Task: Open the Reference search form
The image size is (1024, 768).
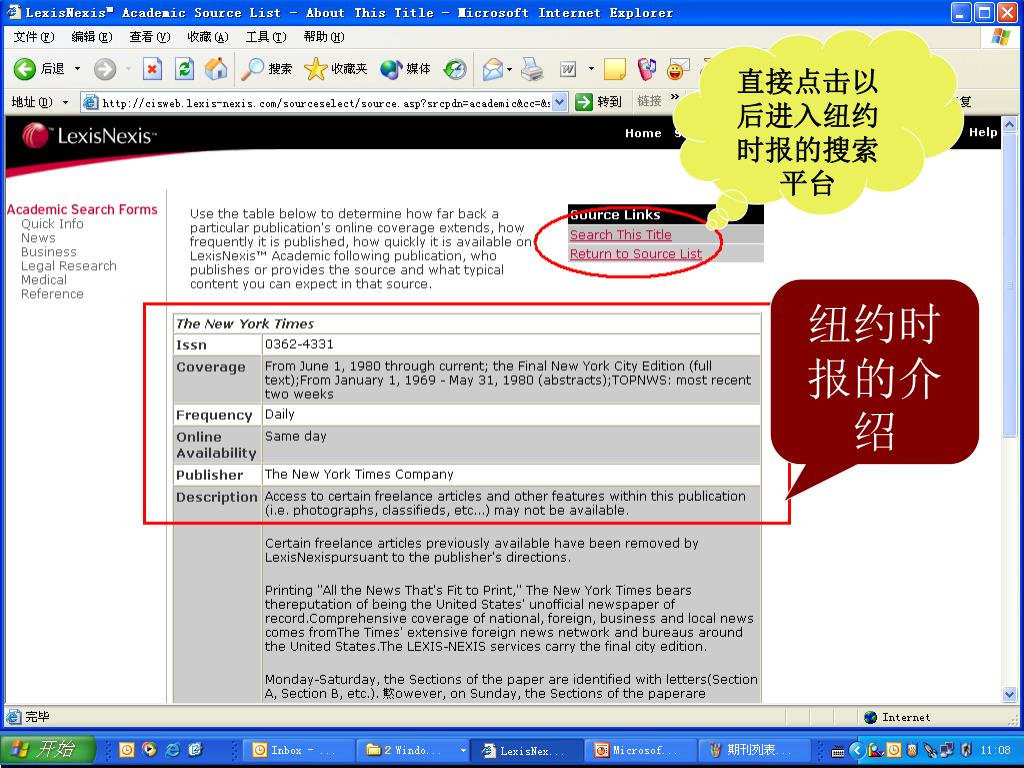Action: (x=52, y=294)
